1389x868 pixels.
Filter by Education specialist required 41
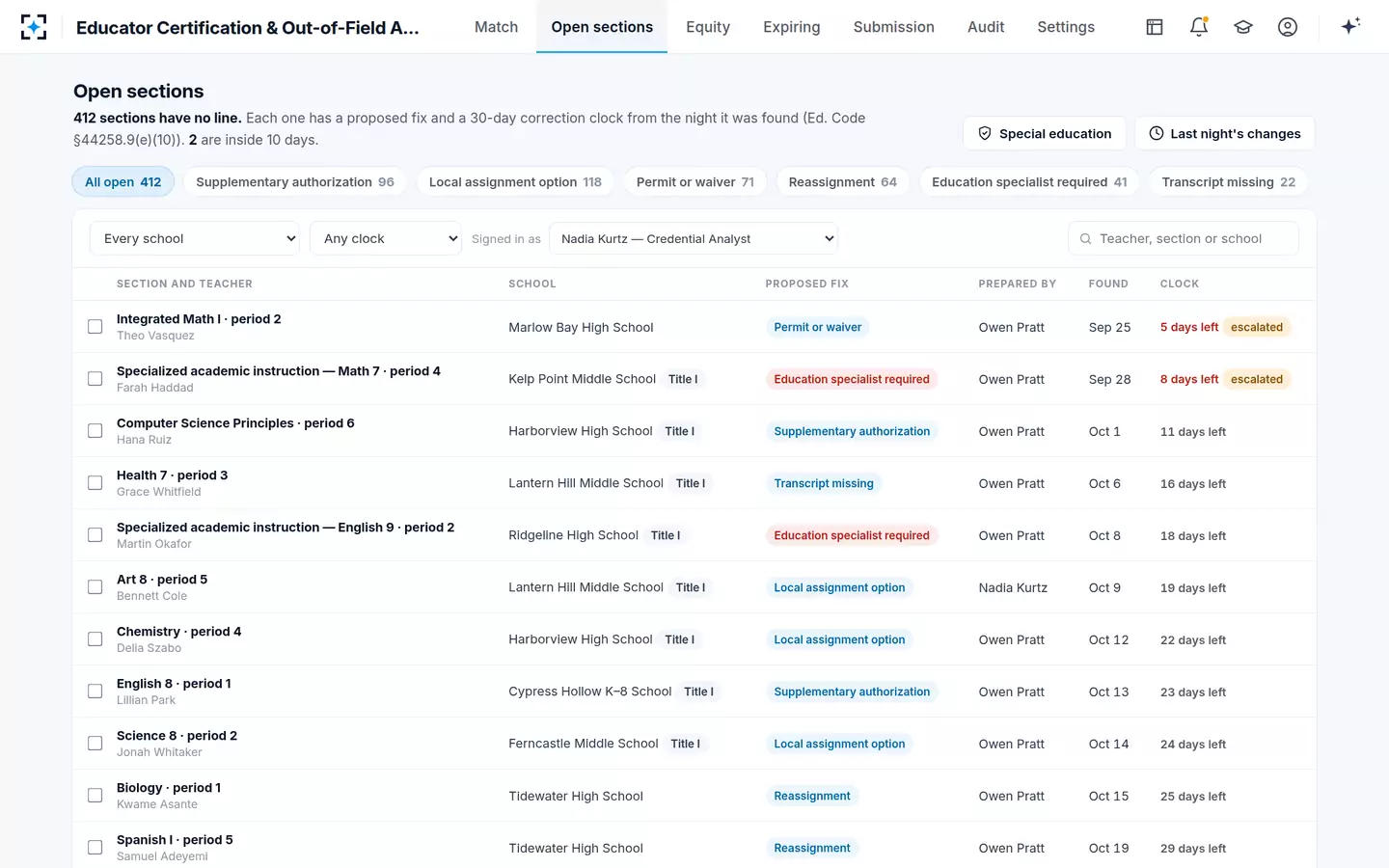1029,182
